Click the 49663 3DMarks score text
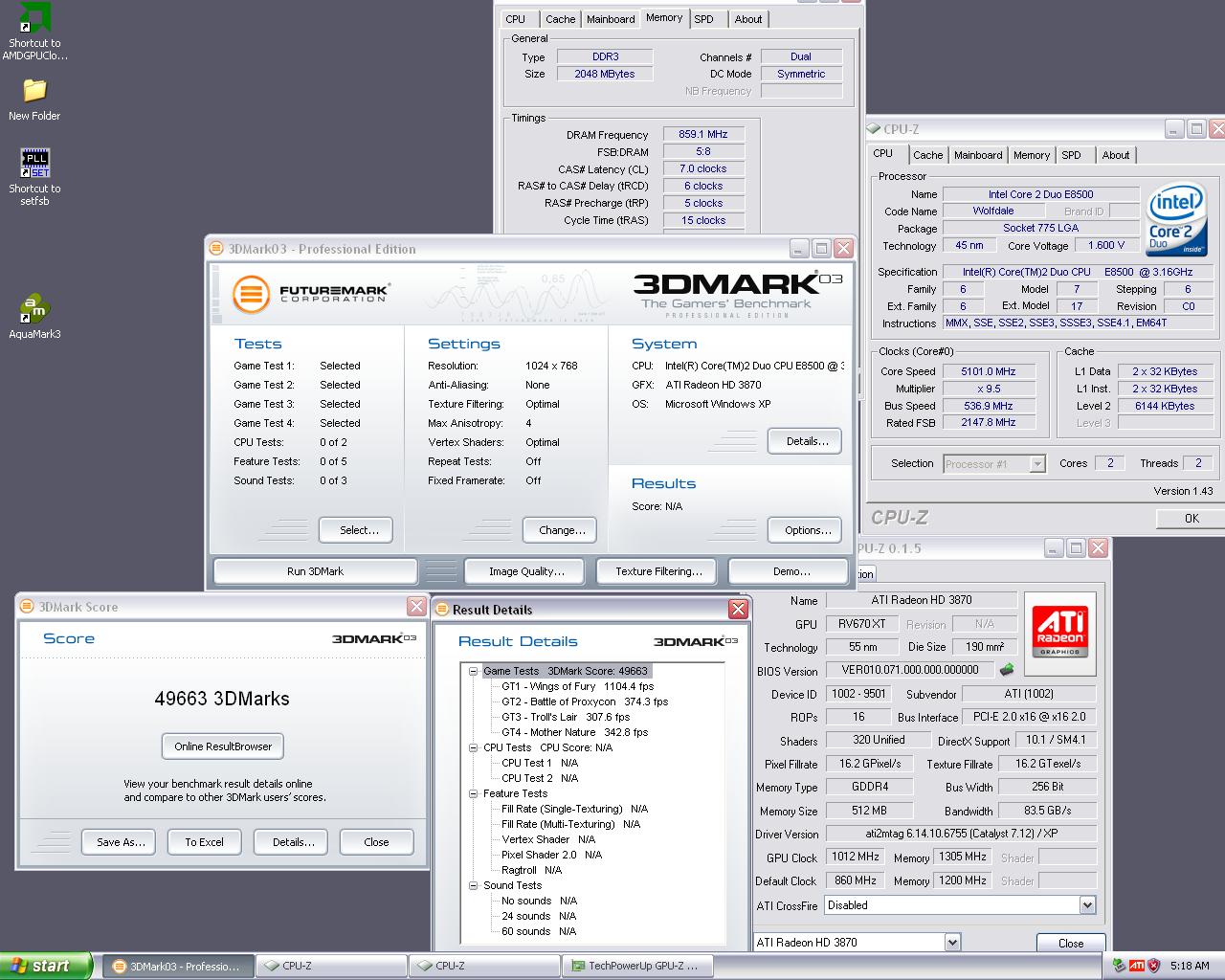Viewport: 1225px width, 980px height. point(222,699)
